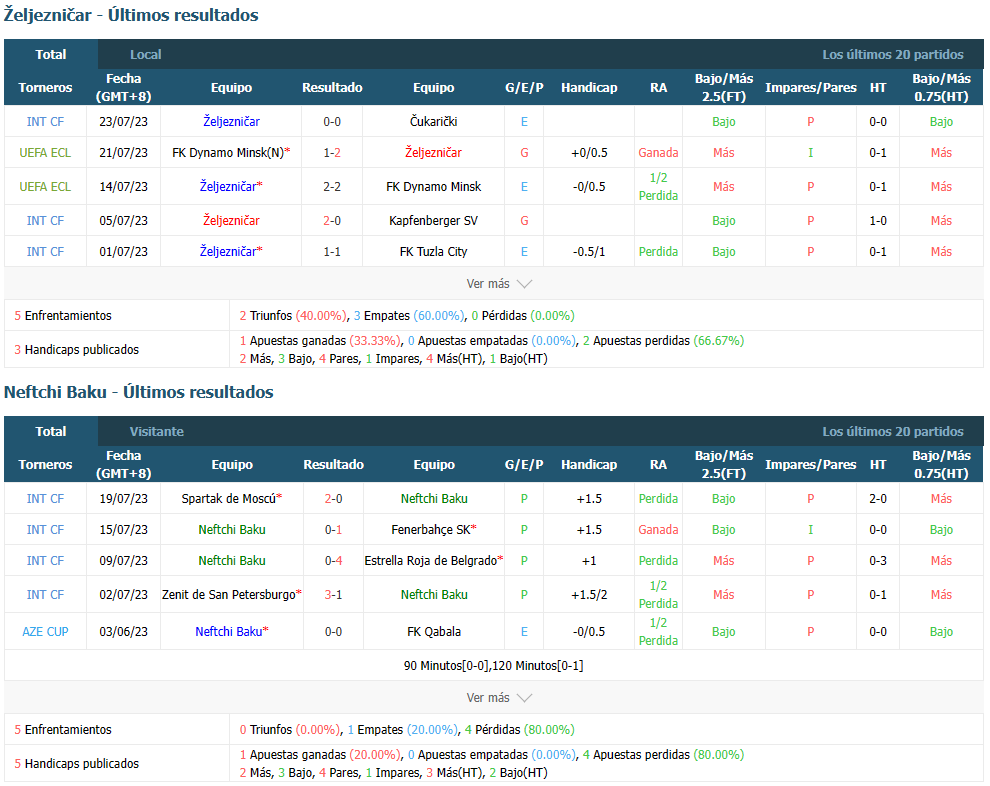Click the Handicap column header in Neftchi Baku table
Viewport: 990px width, 786px height.
pyautogui.click(x=589, y=464)
